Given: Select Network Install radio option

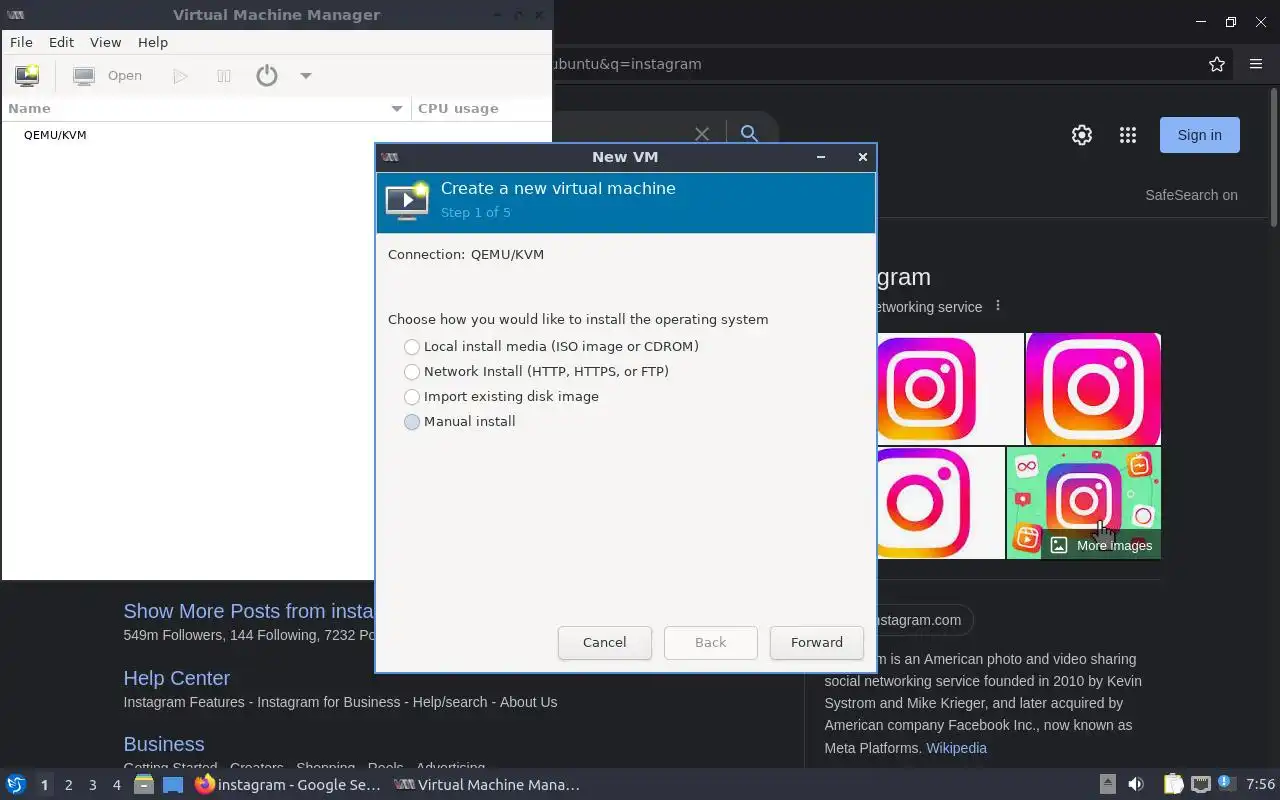Looking at the screenshot, I should (x=536, y=371).
